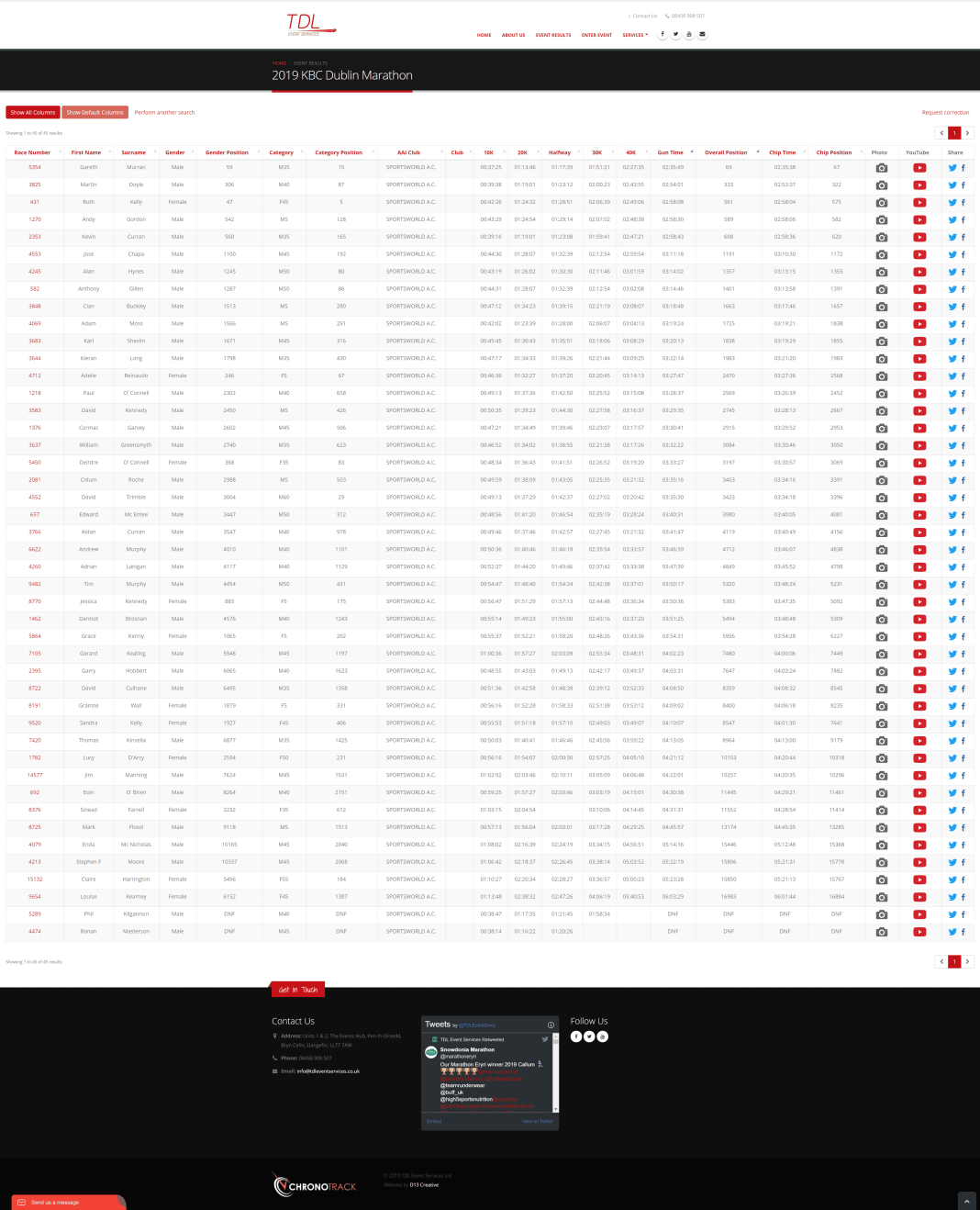Open the Home navigation item
980x1210 pixels.
coord(484,35)
